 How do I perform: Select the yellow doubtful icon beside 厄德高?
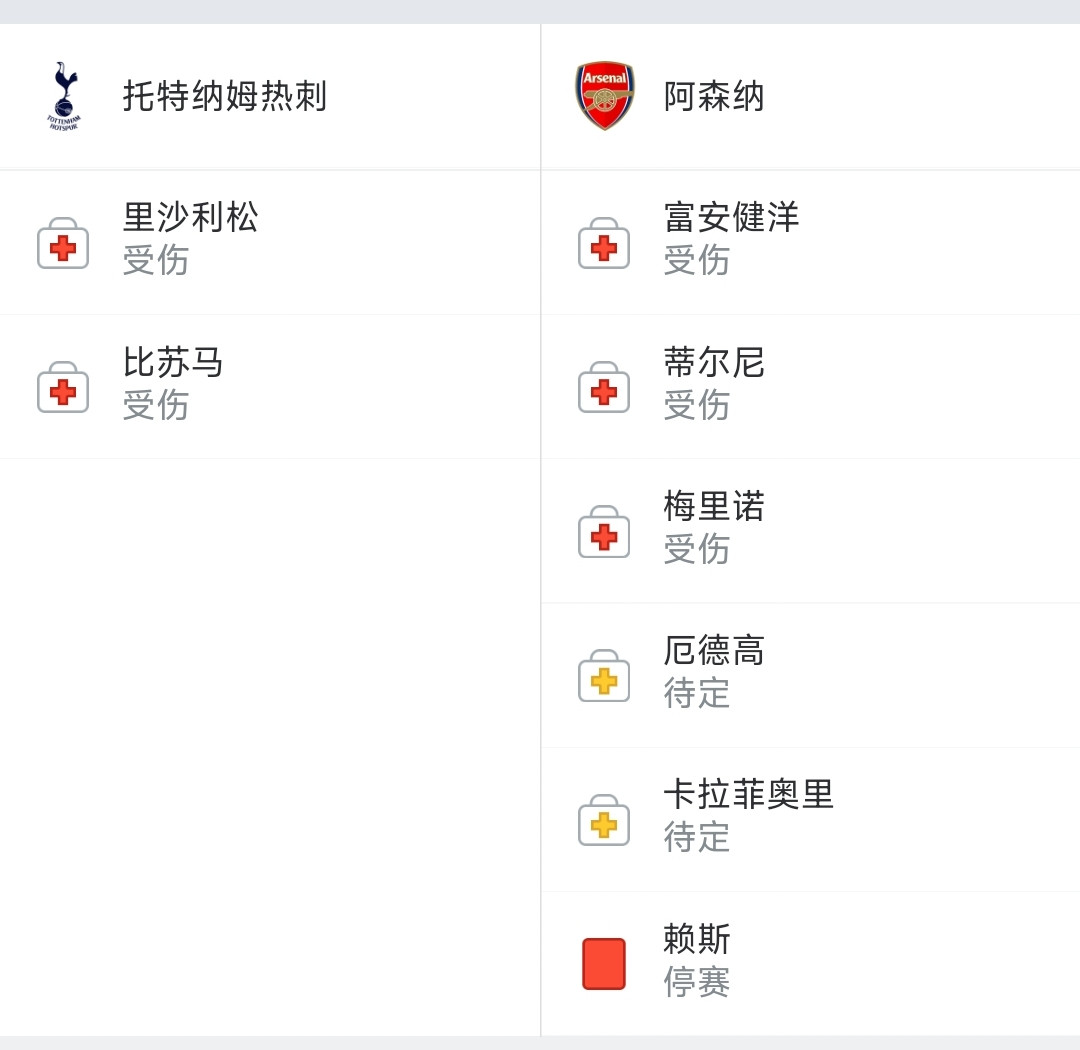click(x=604, y=676)
